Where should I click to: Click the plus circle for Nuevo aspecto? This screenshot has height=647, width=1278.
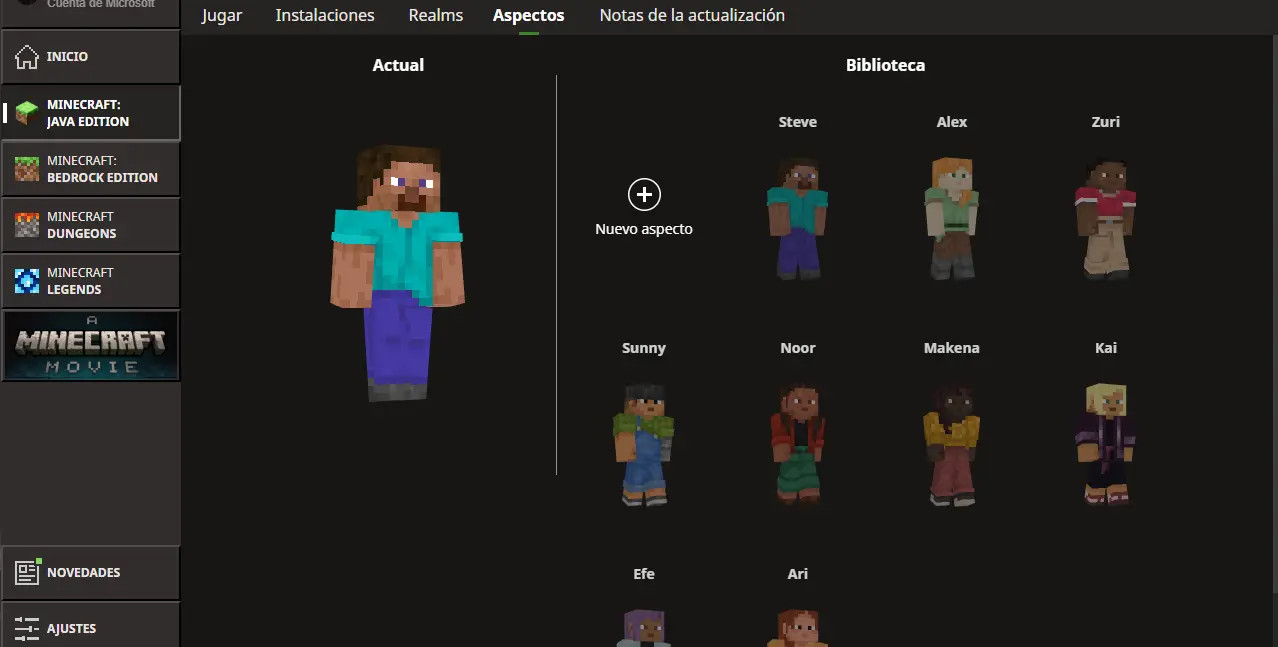[x=644, y=195]
